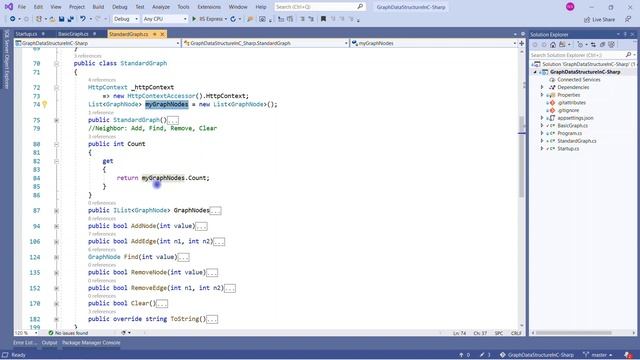Open the Output panel tab
640x360 pixels.
[49, 343]
